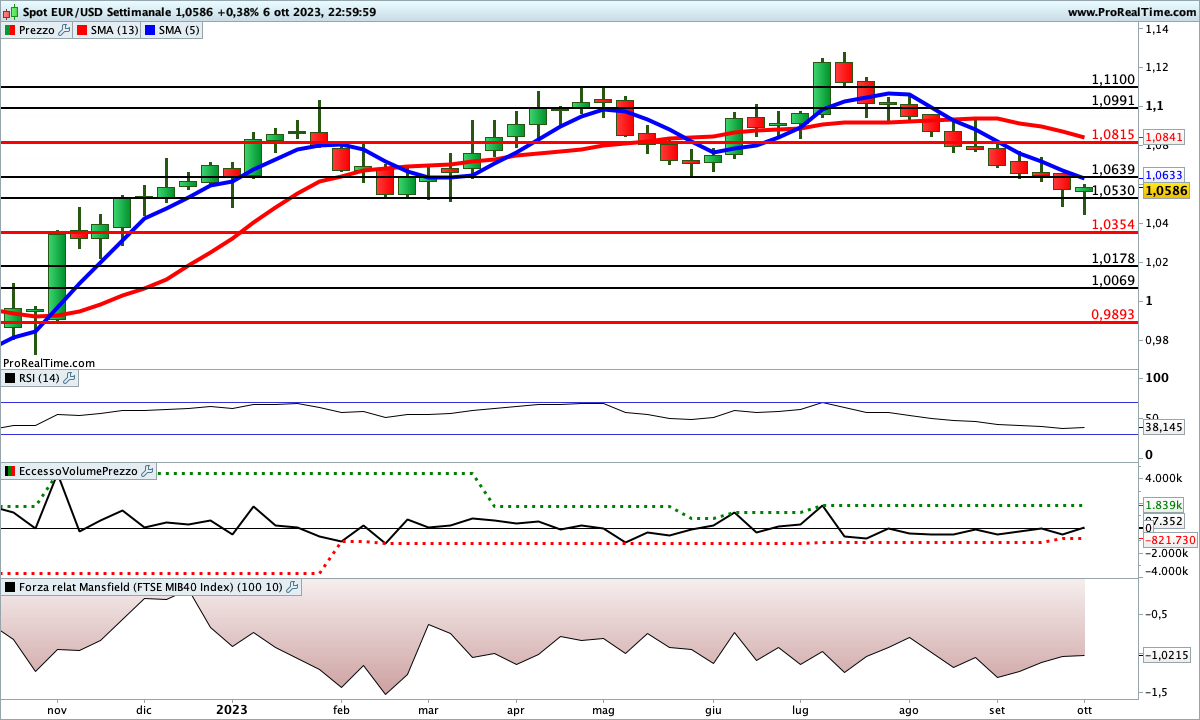Click the 1,0639 level label

(1113, 169)
